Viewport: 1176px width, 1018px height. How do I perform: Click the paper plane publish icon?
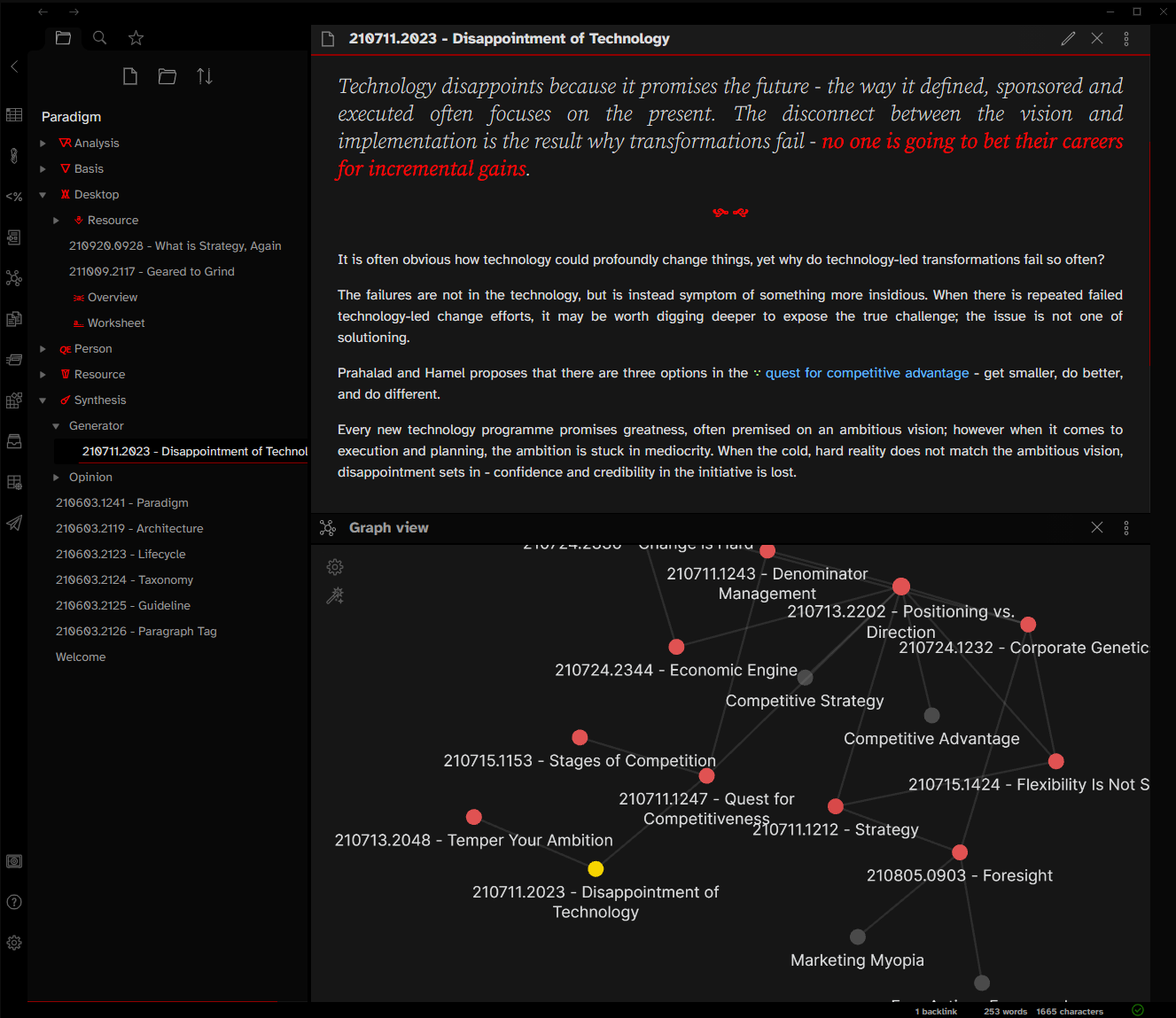[x=14, y=523]
